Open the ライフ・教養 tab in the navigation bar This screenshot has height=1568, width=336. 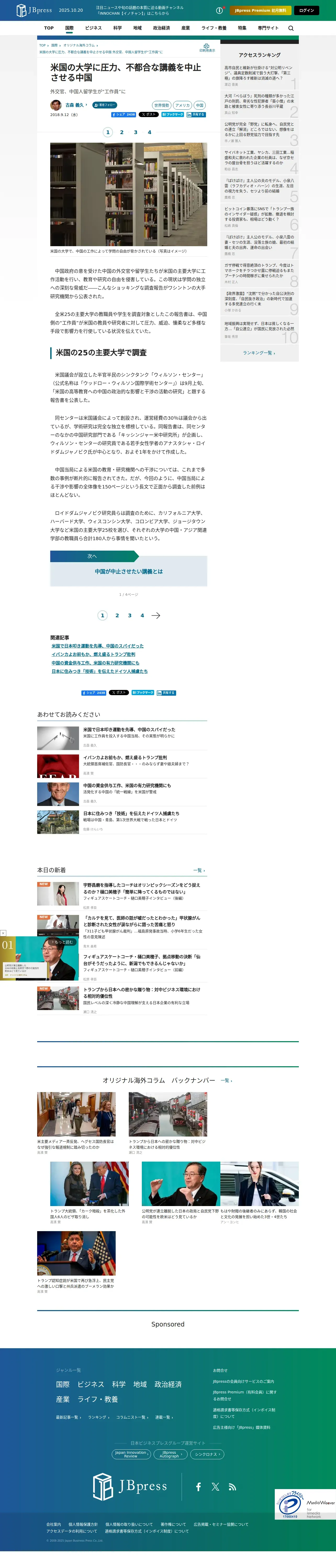click(x=214, y=28)
